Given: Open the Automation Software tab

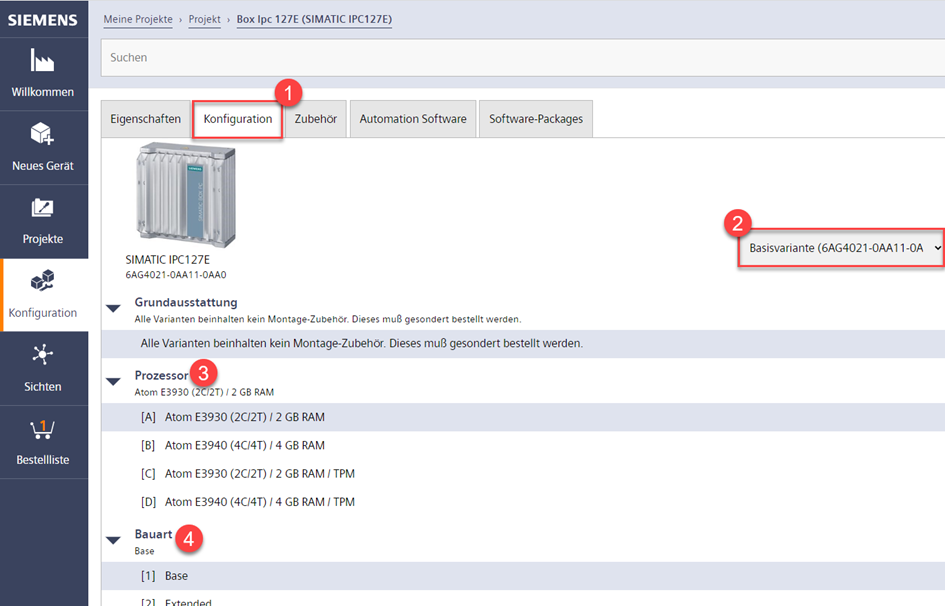Looking at the screenshot, I should point(413,119).
